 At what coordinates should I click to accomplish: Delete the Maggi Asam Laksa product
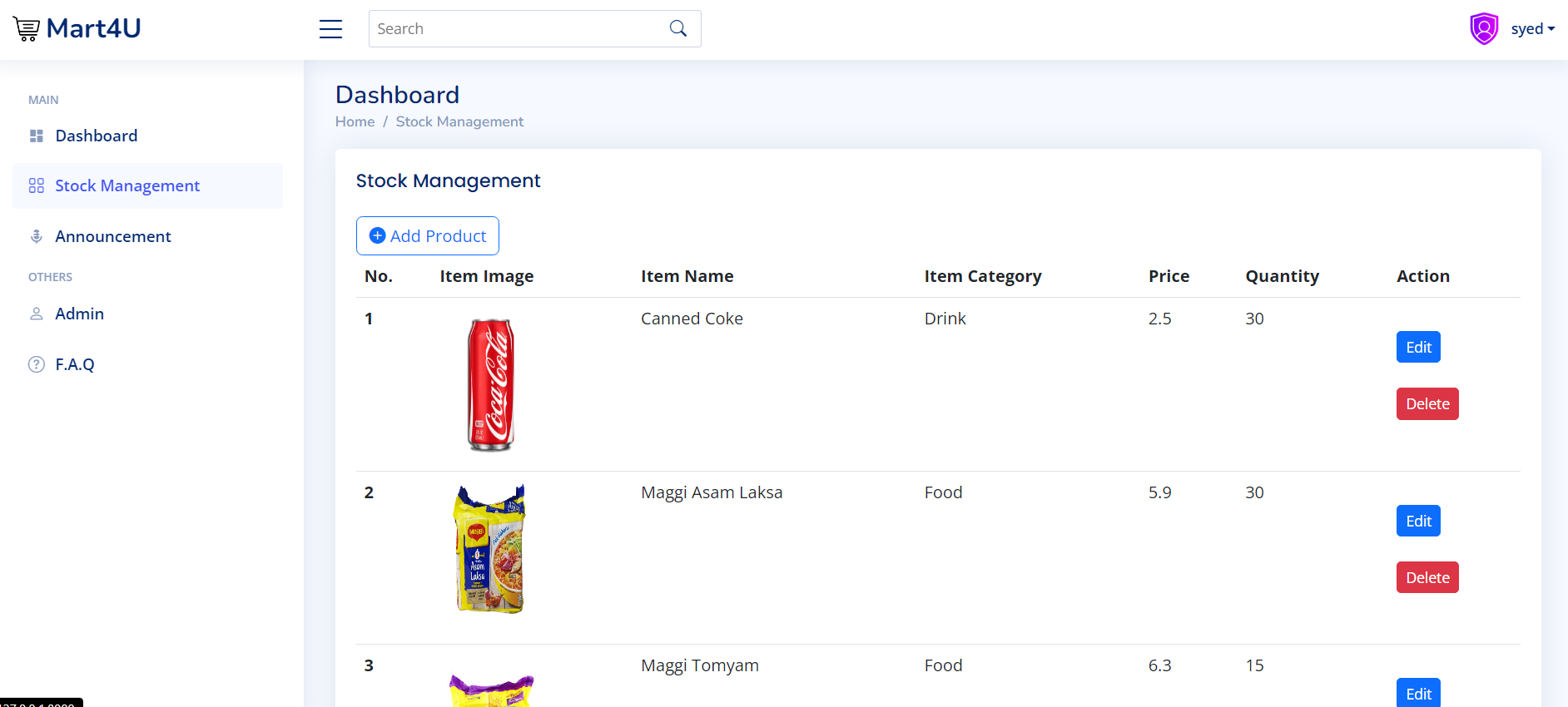click(1427, 578)
